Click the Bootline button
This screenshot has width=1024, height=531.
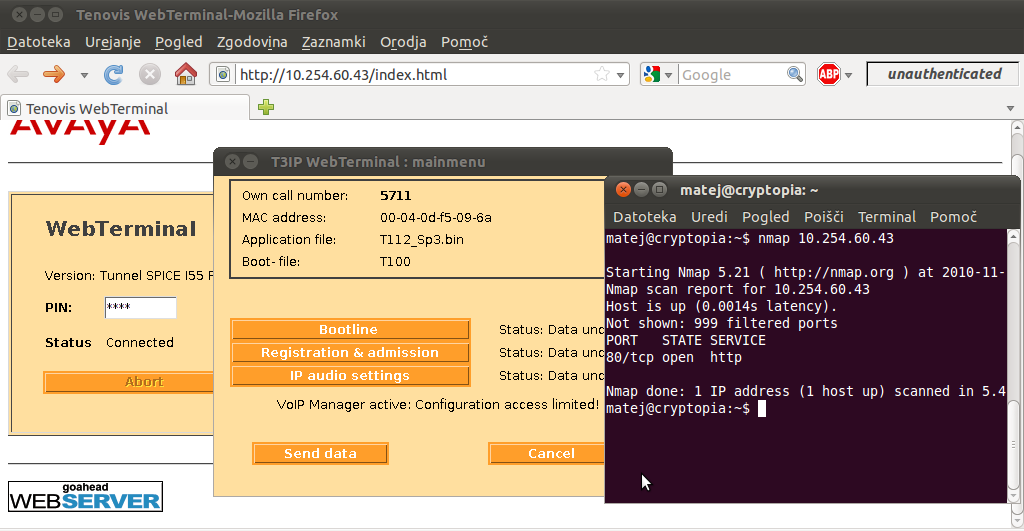tap(350, 329)
